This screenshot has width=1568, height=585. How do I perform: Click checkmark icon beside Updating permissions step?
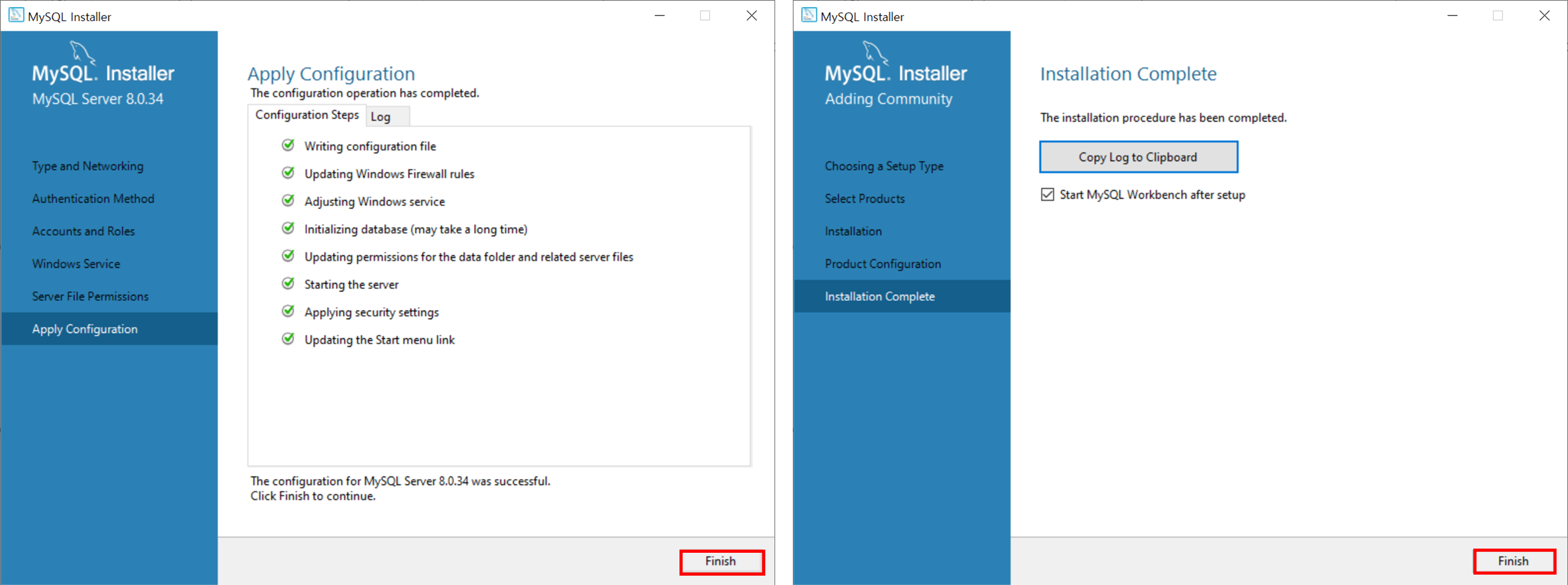289,256
